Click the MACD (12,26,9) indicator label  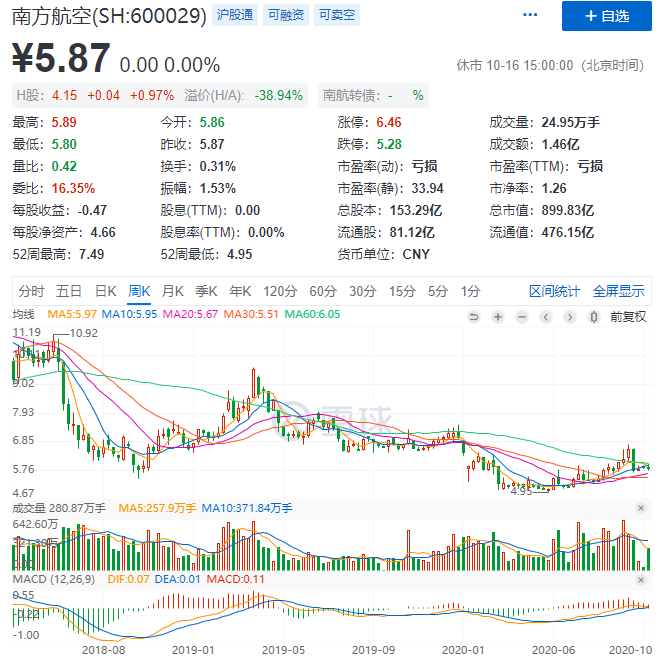point(54,580)
